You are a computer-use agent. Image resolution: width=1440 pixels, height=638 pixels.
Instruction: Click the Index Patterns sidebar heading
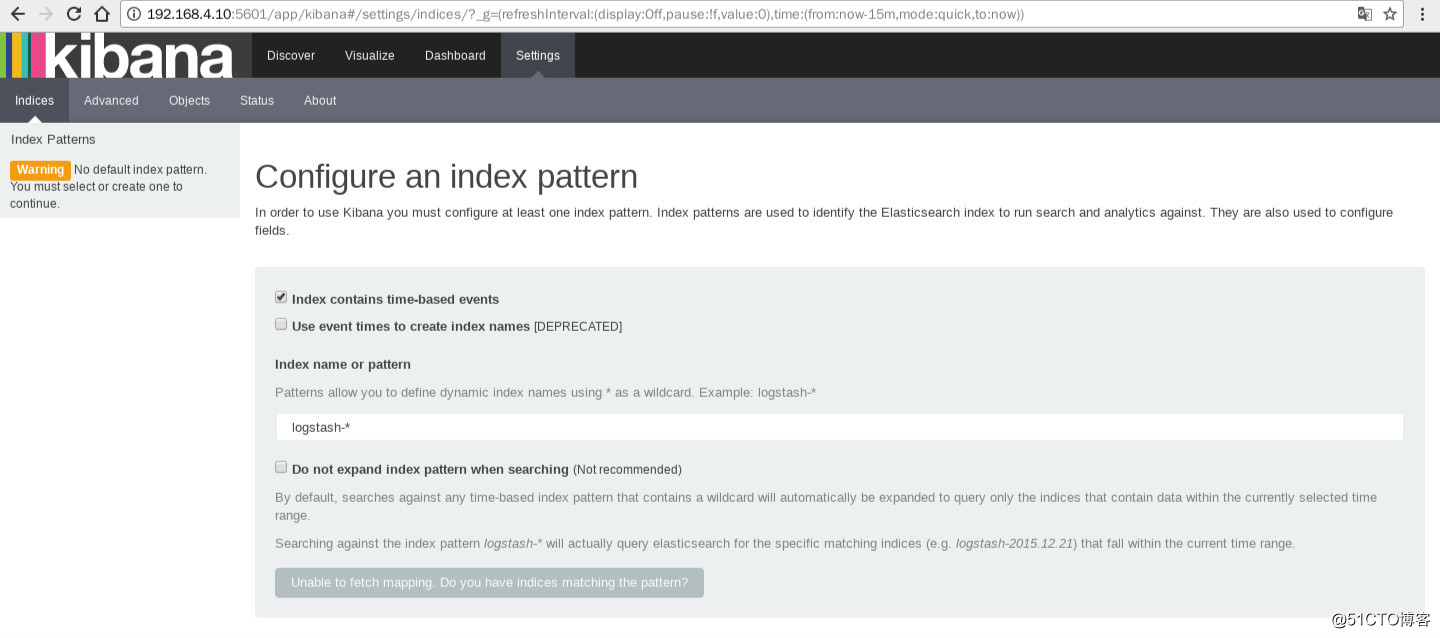pyautogui.click(x=53, y=139)
